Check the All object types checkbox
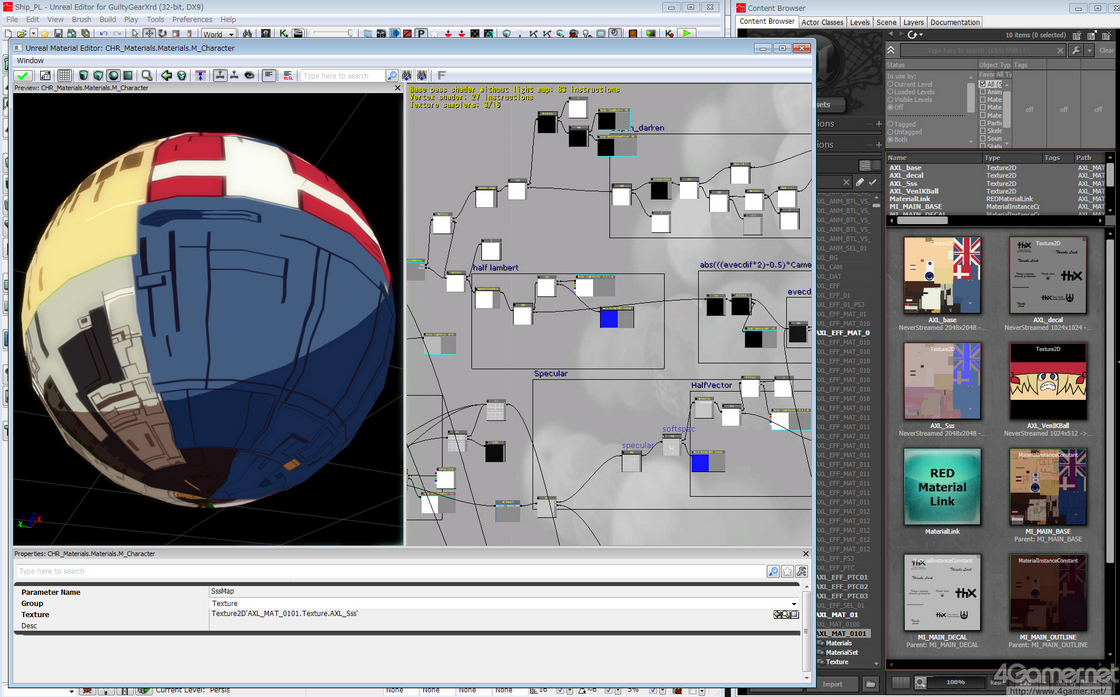Screen dimensions: 1120x697 tap(983, 85)
